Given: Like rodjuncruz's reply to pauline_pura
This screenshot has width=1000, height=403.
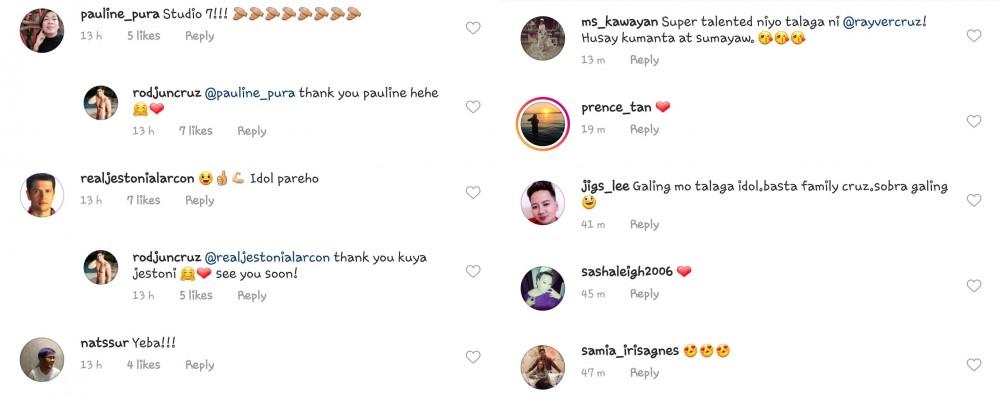Looking at the screenshot, I should (x=473, y=107).
